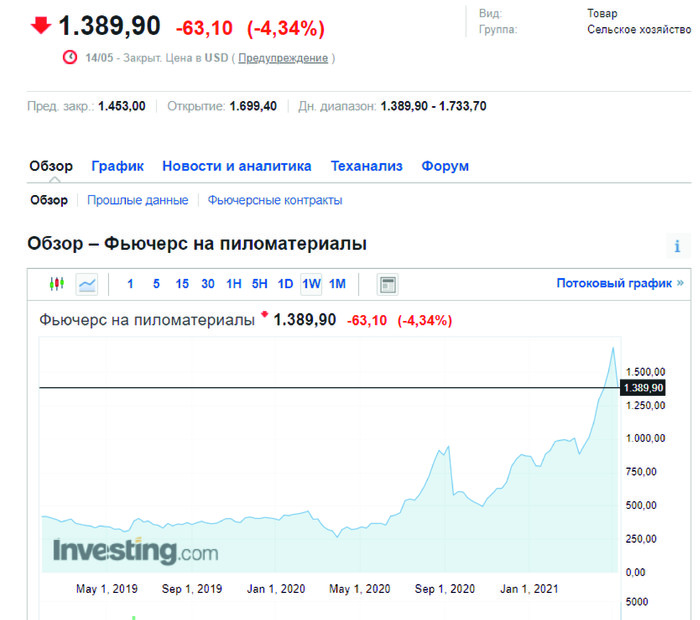Click the 1.389,90 price marker on chart
Viewport: 700px width, 620px height.
[x=642, y=388]
